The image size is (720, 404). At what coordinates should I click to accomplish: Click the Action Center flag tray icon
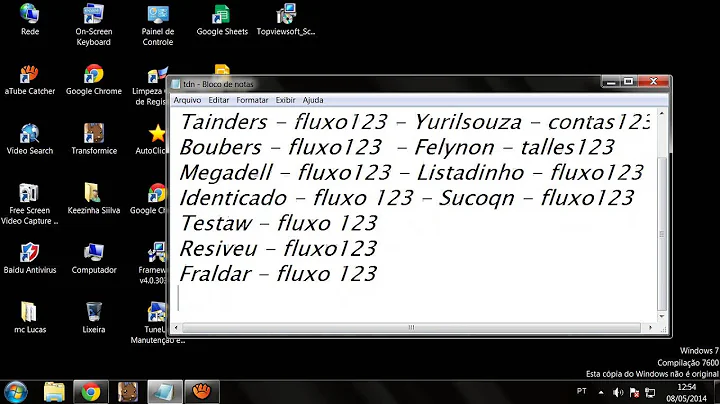click(x=635, y=393)
